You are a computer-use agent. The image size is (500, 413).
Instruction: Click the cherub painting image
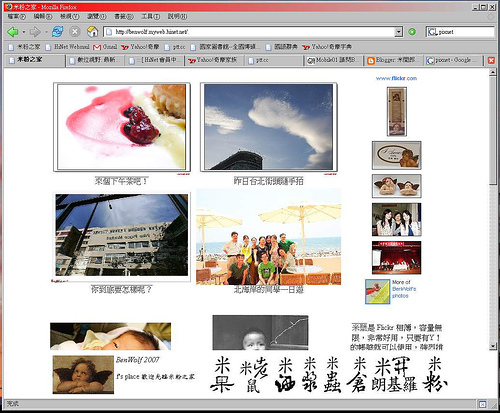click(83, 375)
